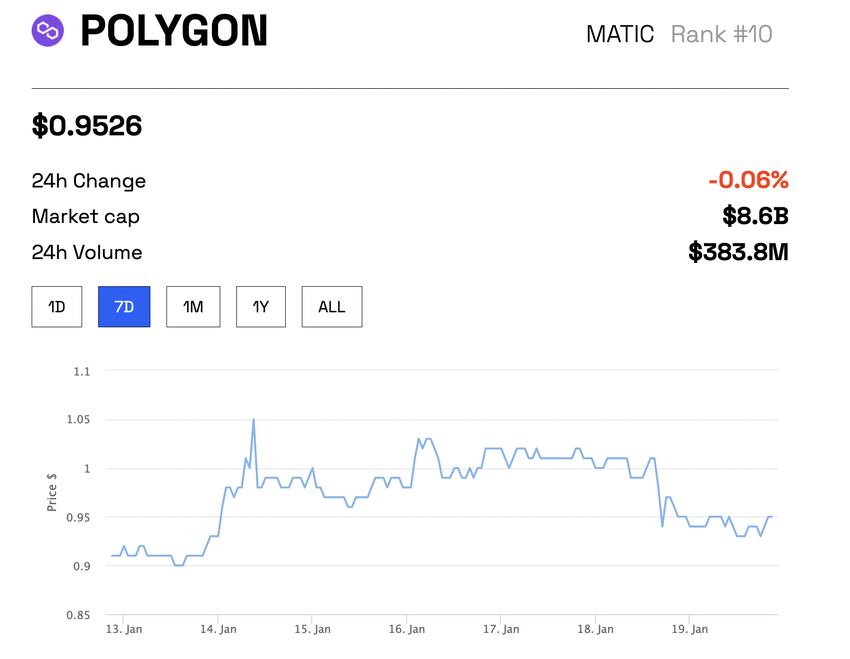Screen dimensions: 850x659
Task: Click the POLYGON coin title
Action: tap(174, 32)
